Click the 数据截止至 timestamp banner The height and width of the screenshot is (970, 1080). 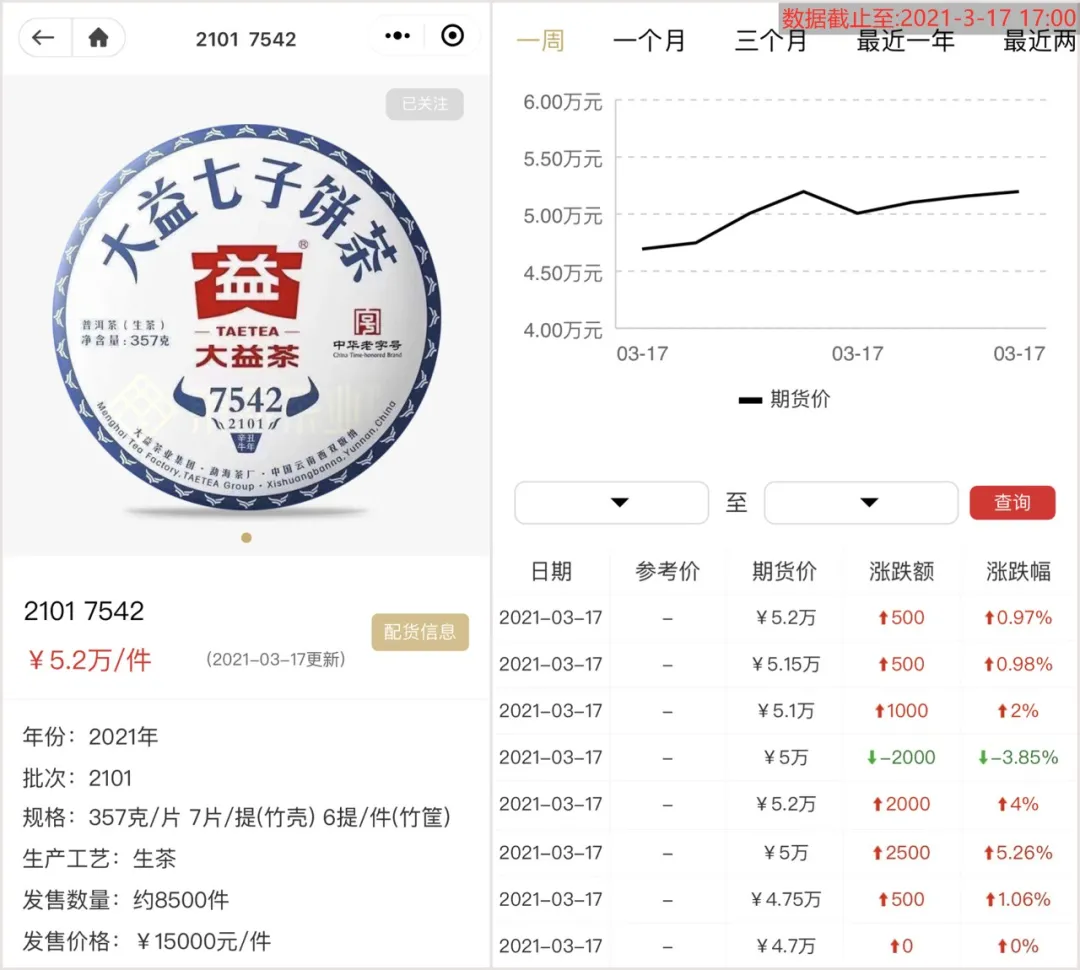[928, 18]
